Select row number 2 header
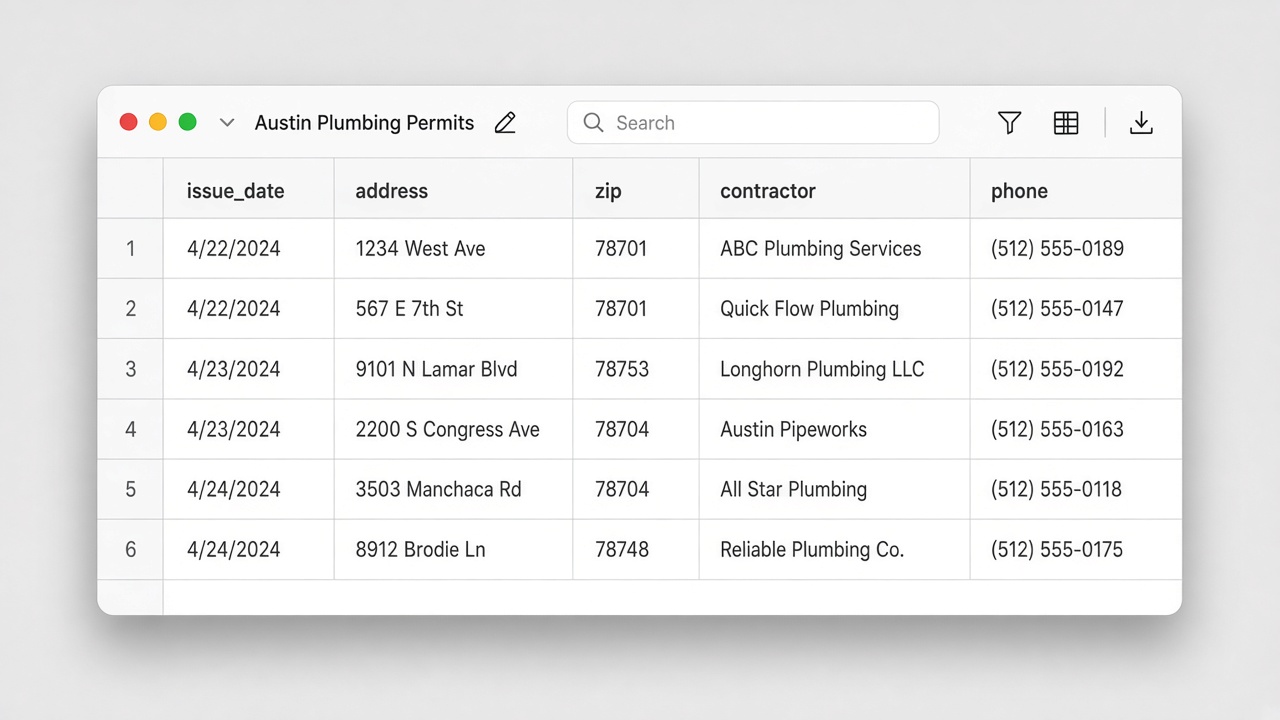The width and height of the screenshot is (1280, 720). (x=130, y=309)
